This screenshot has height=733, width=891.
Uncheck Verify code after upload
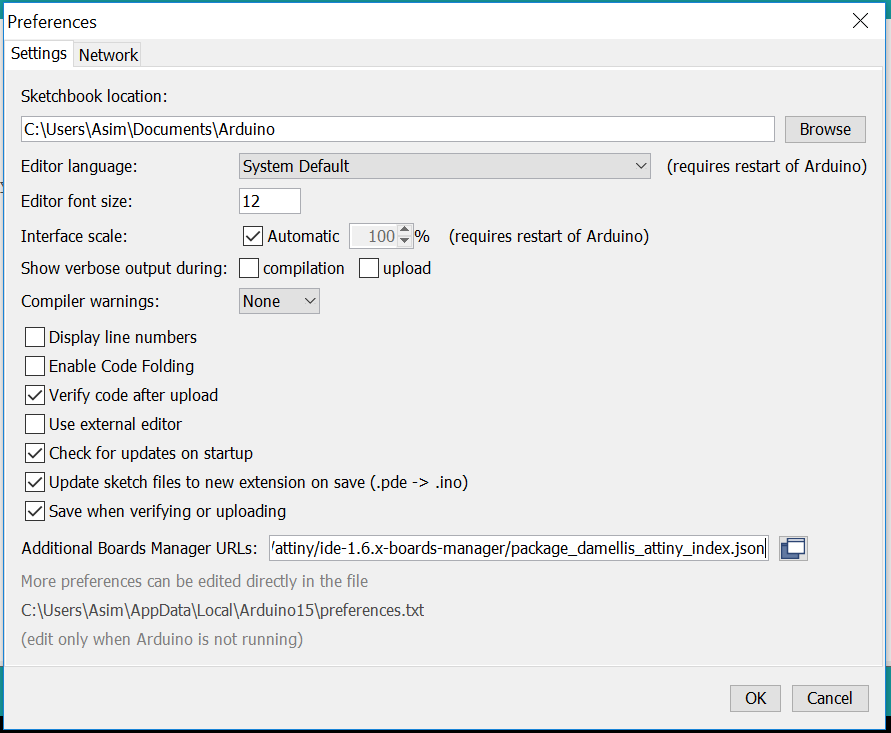(35, 395)
